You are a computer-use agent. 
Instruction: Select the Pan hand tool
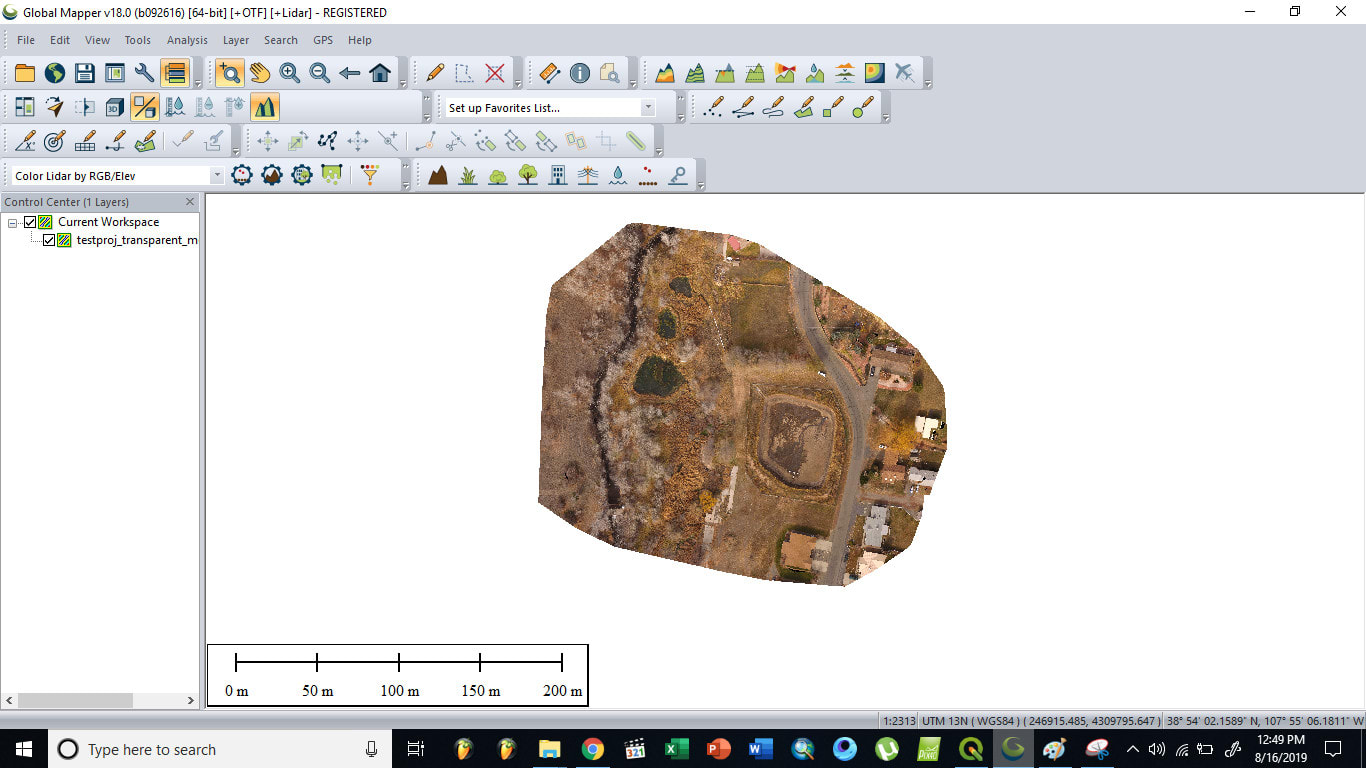click(x=260, y=73)
